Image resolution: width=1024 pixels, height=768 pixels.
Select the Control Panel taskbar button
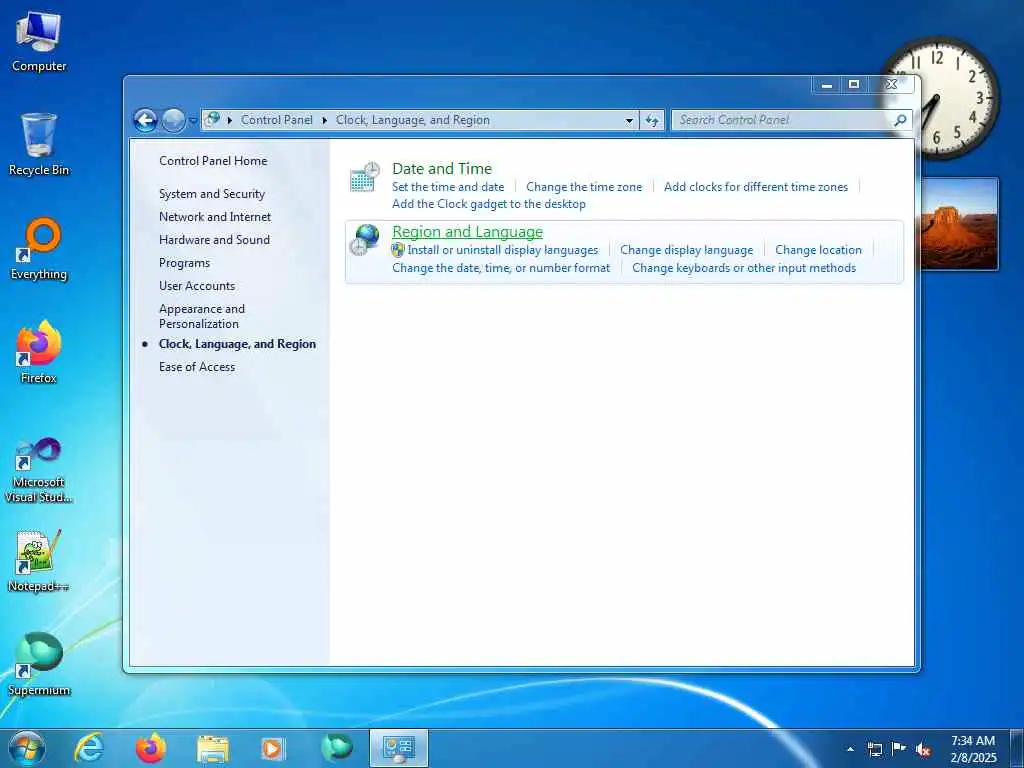(x=398, y=748)
